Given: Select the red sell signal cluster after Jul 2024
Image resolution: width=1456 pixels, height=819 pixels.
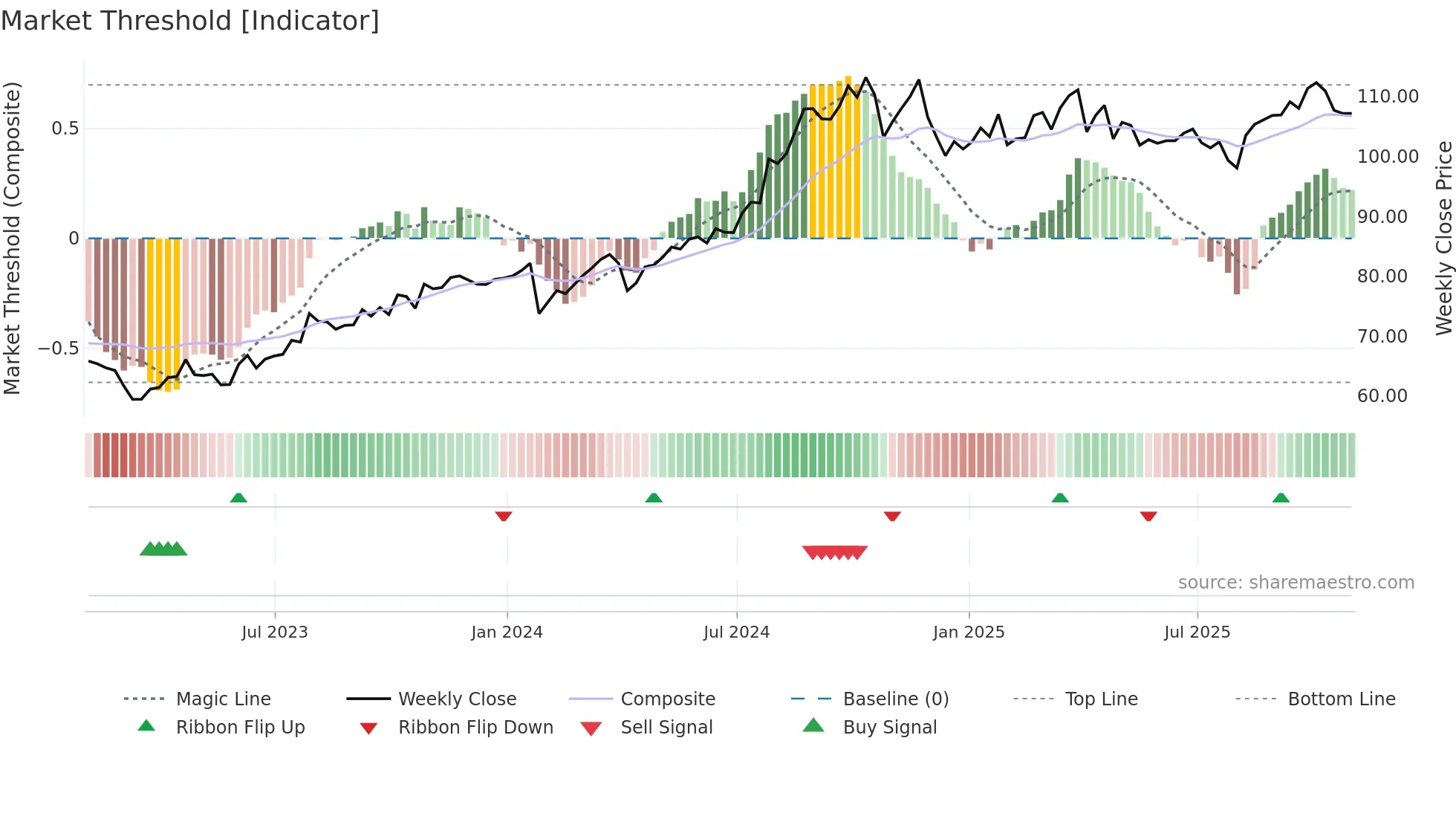Looking at the screenshot, I should click(x=835, y=552).
